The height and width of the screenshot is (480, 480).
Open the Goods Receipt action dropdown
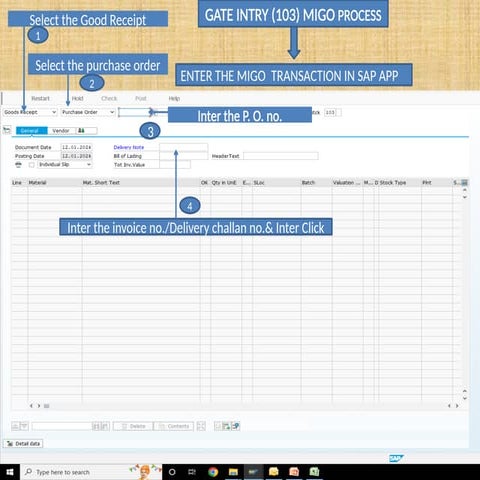click(x=30, y=112)
